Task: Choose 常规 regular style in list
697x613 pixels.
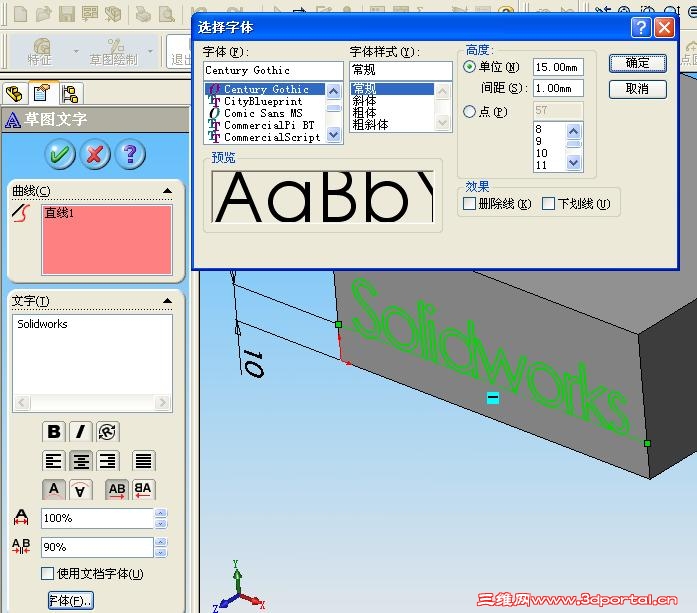Action: tap(393, 89)
